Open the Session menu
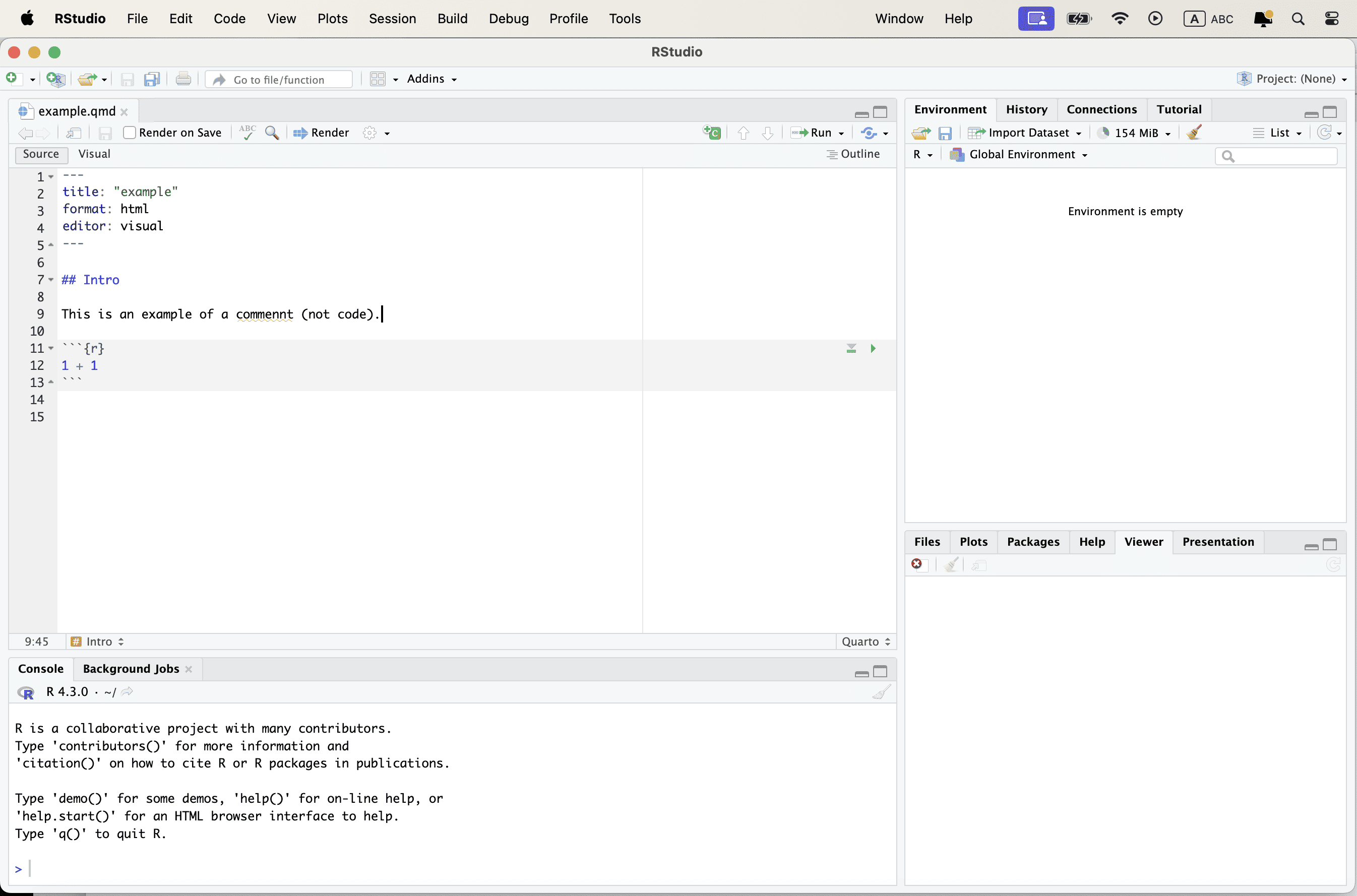This screenshot has height=896, width=1357. click(392, 18)
